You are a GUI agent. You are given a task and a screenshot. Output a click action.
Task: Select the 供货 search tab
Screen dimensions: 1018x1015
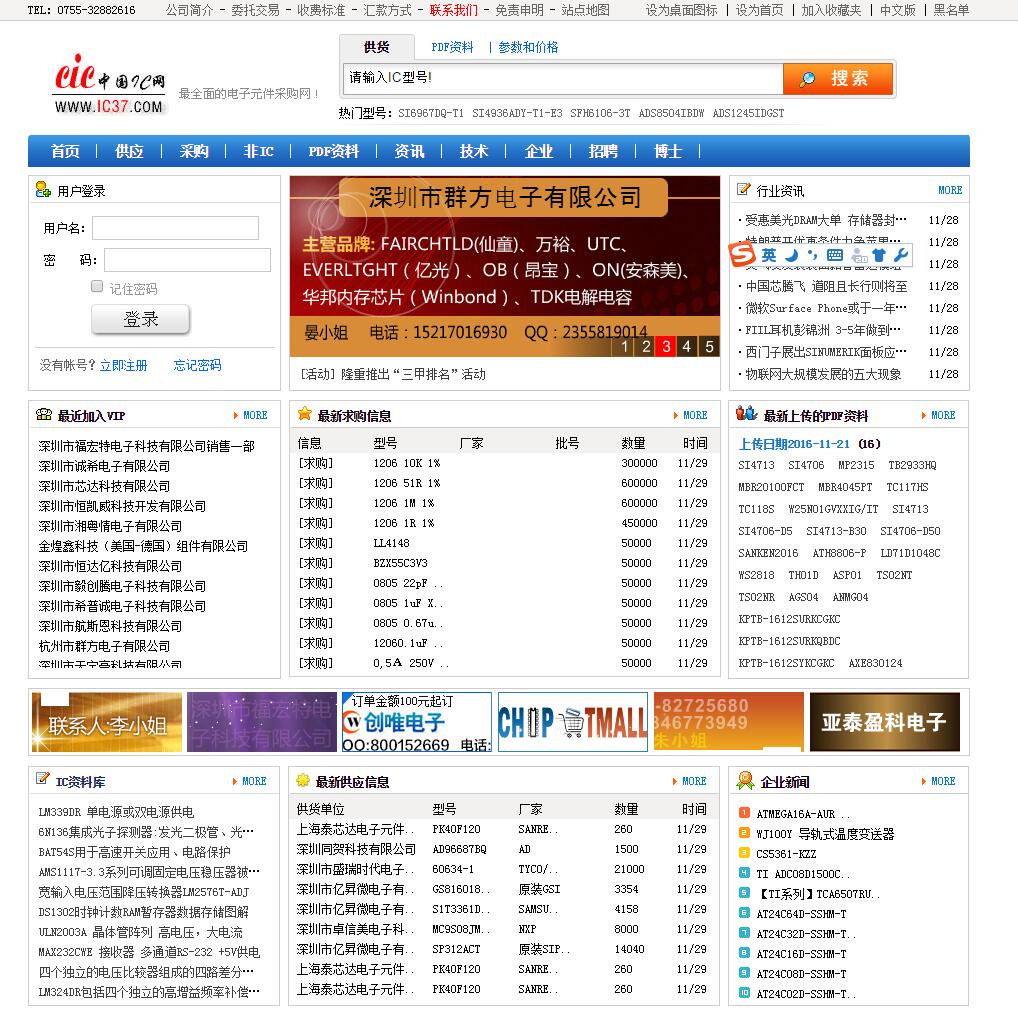point(377,47)
